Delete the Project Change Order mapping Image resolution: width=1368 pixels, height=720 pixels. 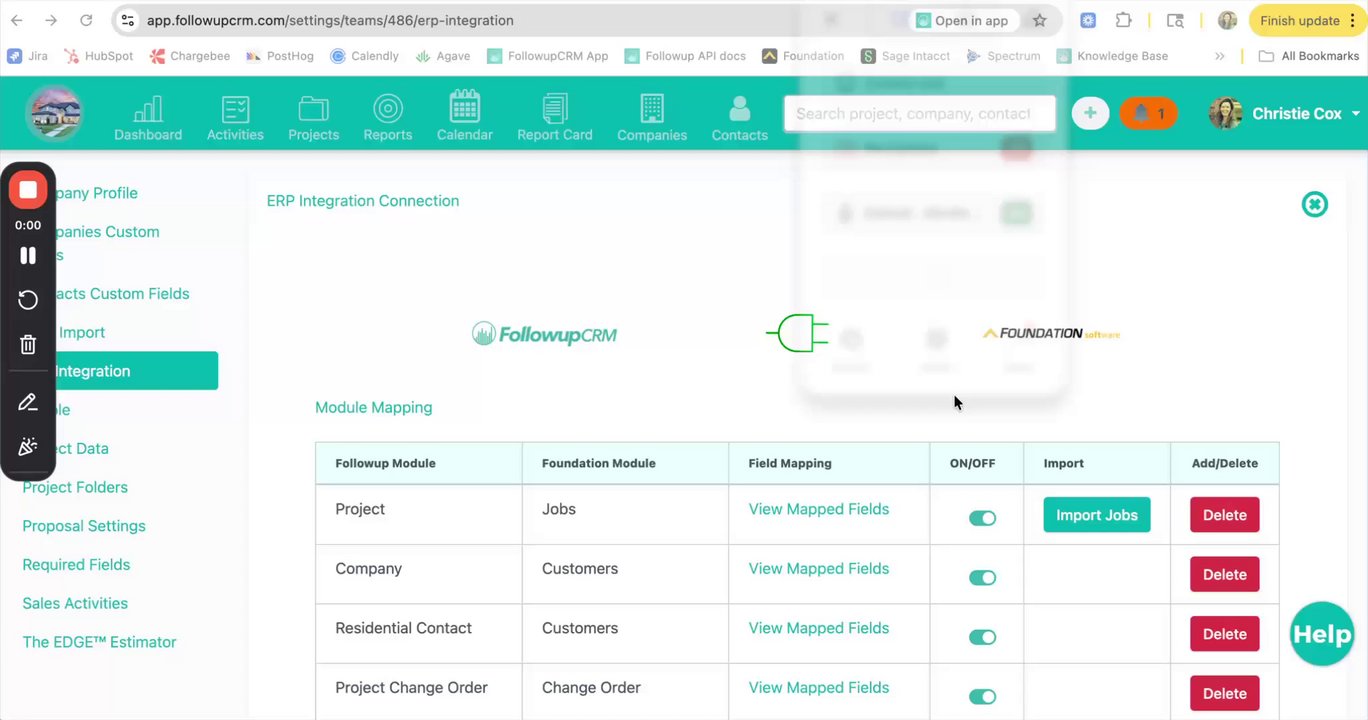click(x=1225, y=693)
